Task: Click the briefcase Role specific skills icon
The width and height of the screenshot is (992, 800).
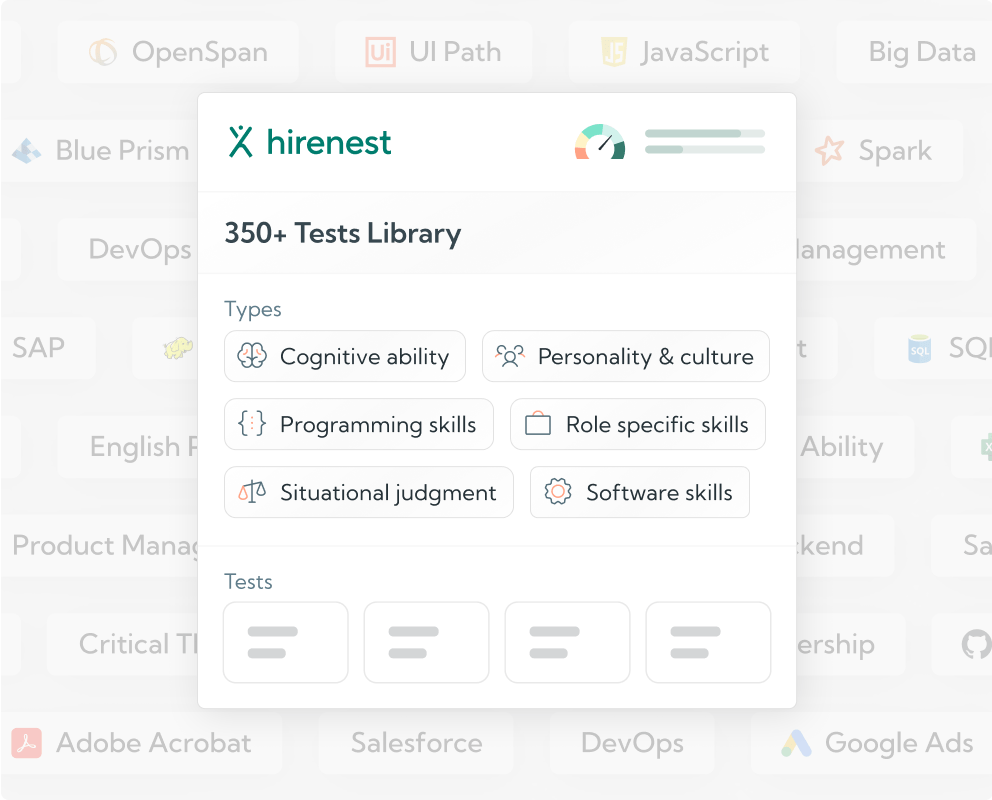Action: point(538,425)
